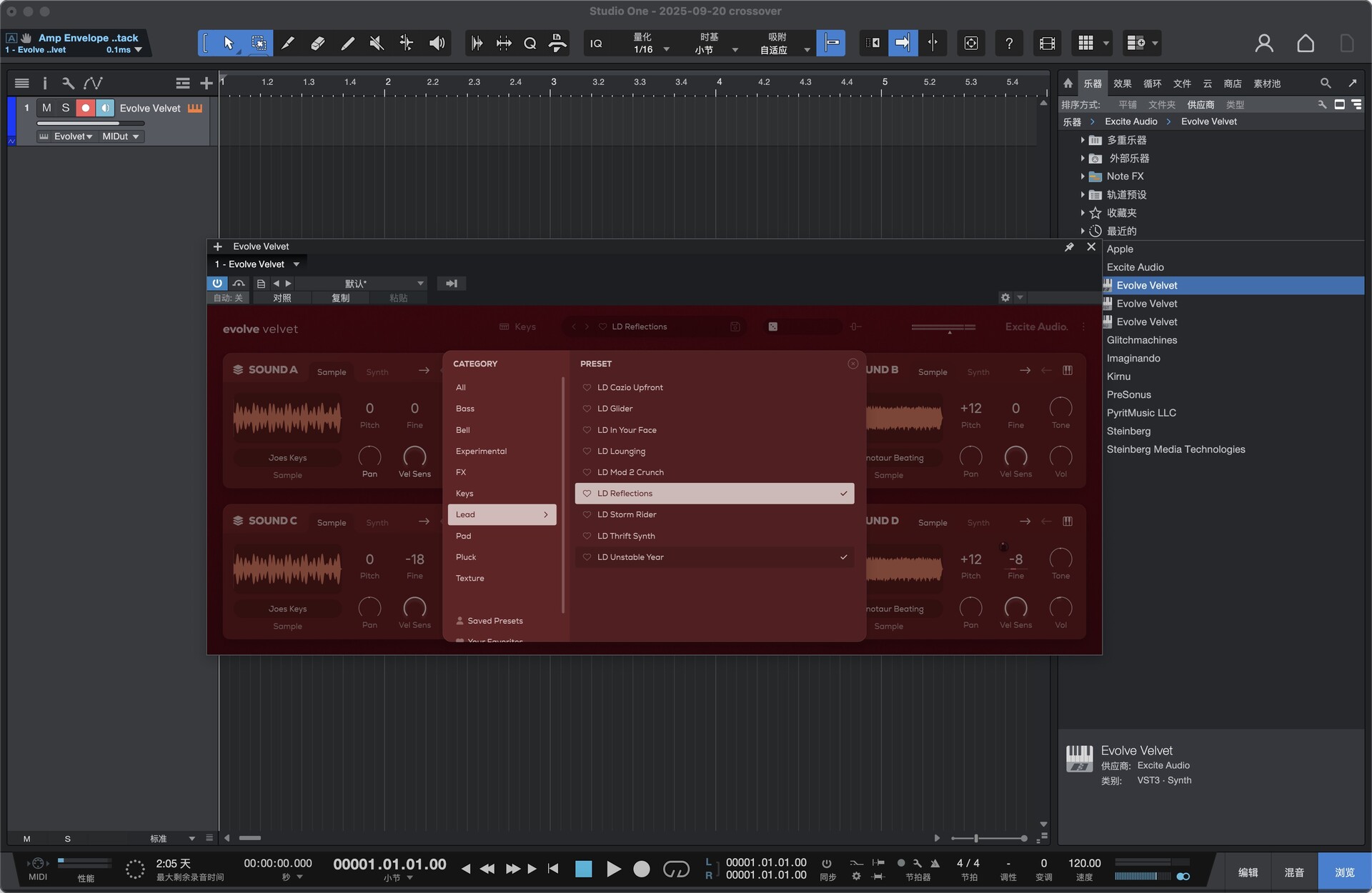Image resolution: width=1372 pixels, height=893 pixels.
Task: Toggle the Snap to grid button
Action: coord(831,44)
